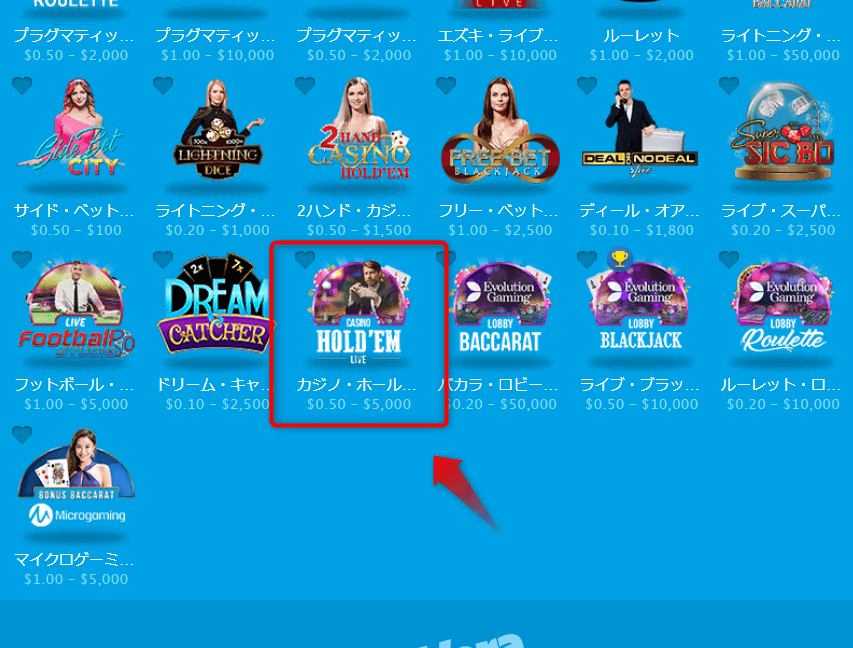This screenshot has width=853, height=648.
Task: Open the ライブ・スーパ... title link
Action: 781,211
